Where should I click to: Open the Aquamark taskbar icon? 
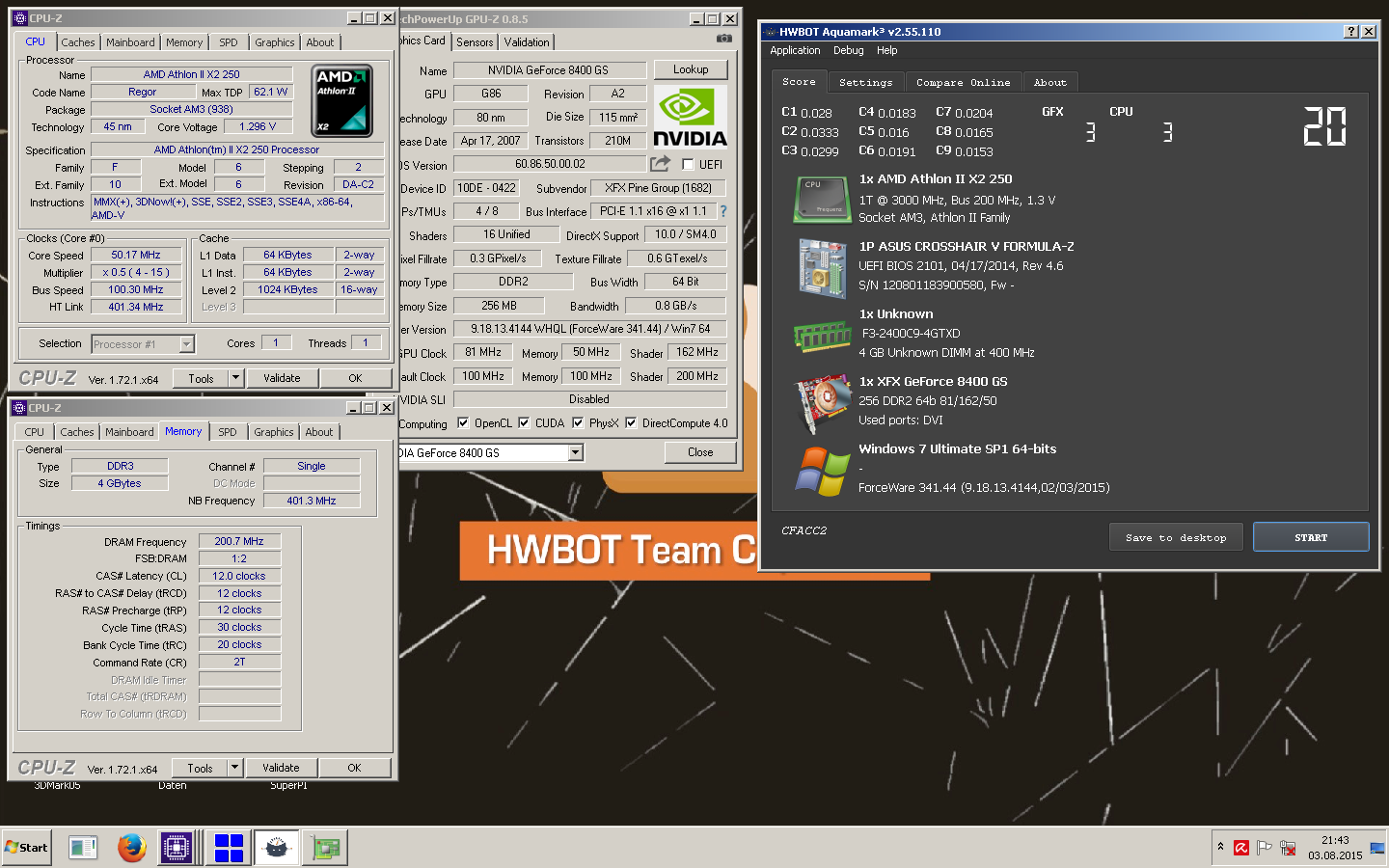click(x=277, y=848)
